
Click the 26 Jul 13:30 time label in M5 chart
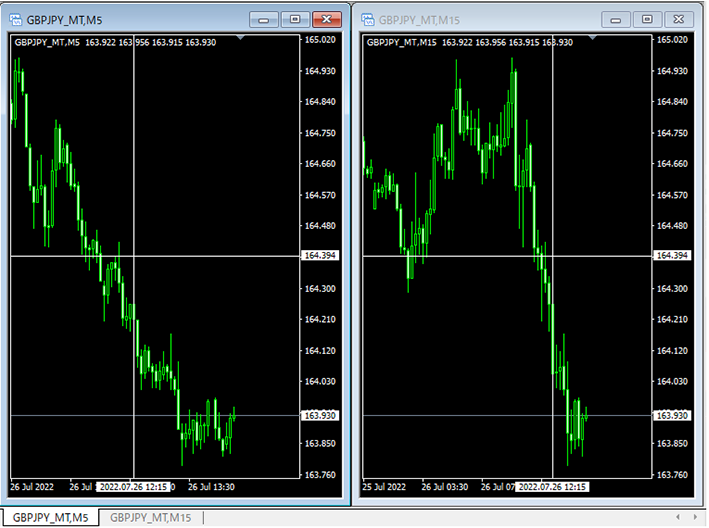211,487
